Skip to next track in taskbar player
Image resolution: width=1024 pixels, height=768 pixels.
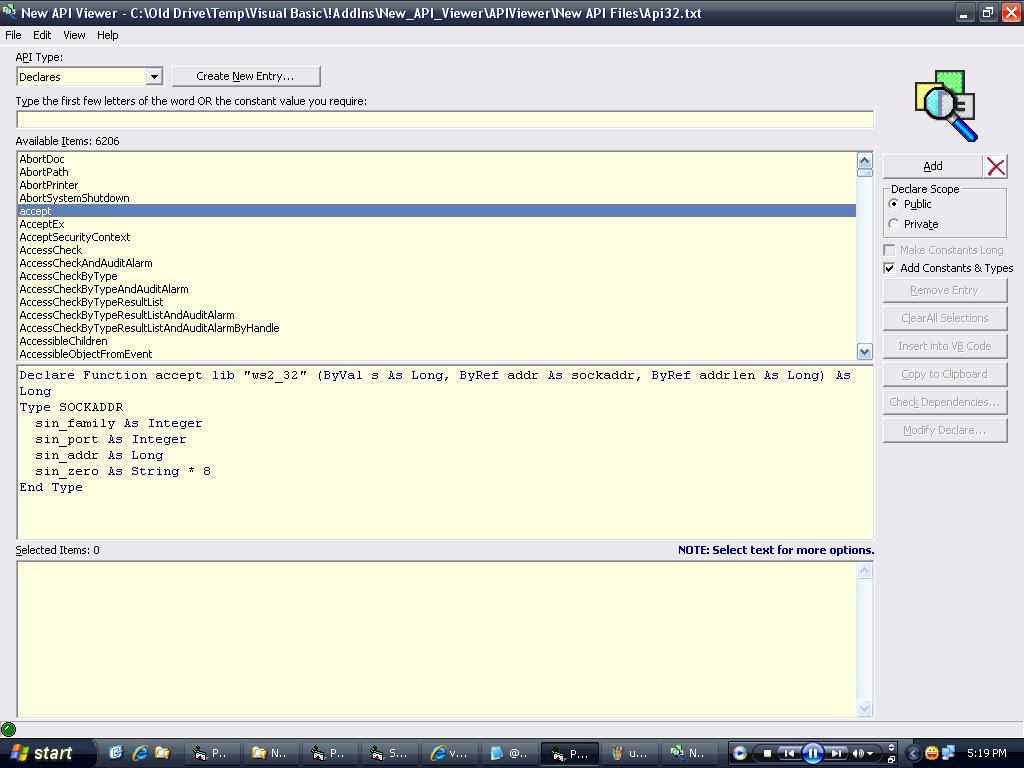pos(836,753)
